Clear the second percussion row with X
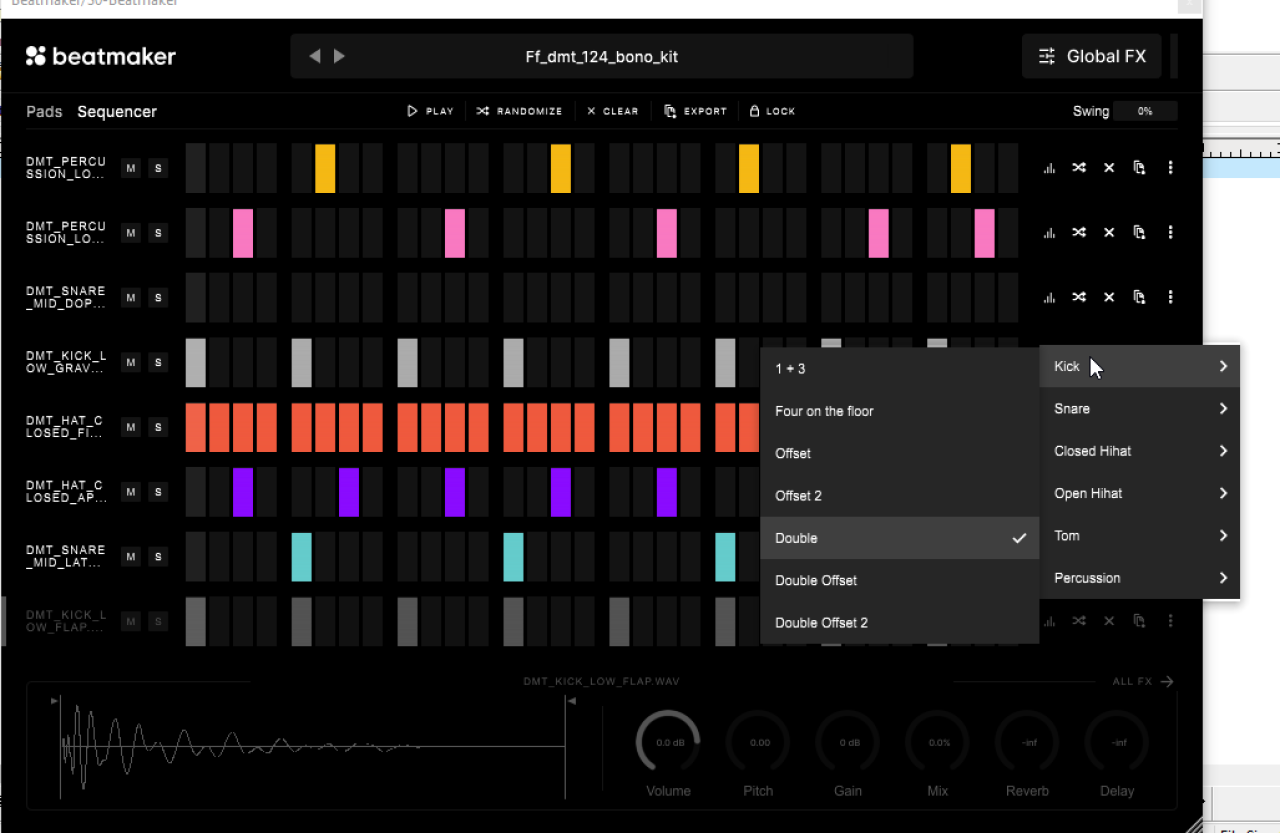 point(1109,232)
